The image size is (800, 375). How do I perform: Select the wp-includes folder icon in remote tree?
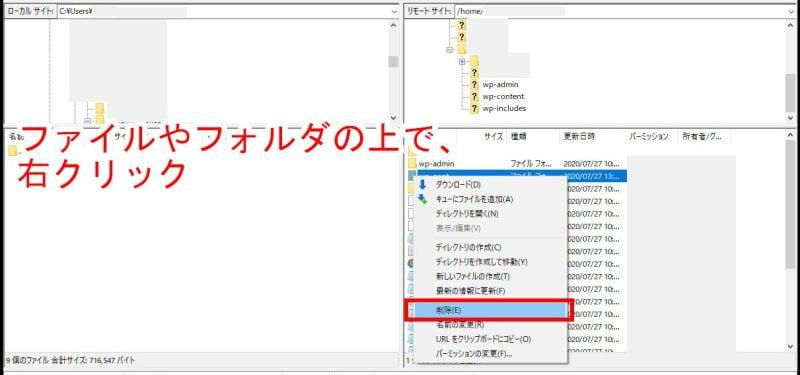pos(474,108)
